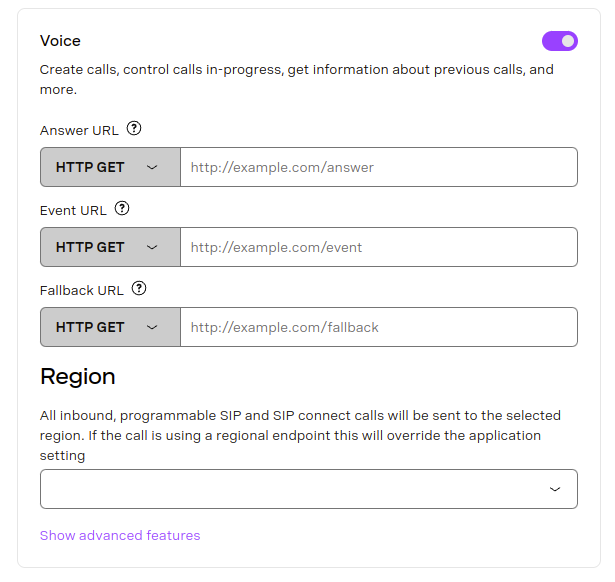Click the Answer URL HTTP GET chevron arrow
This screenshot has width=615, height=582.
(152, 167)
